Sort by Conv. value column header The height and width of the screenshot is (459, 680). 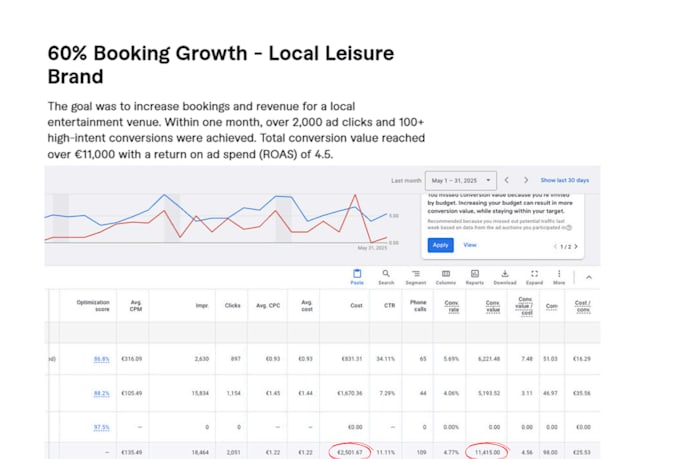tap(493, 306)
